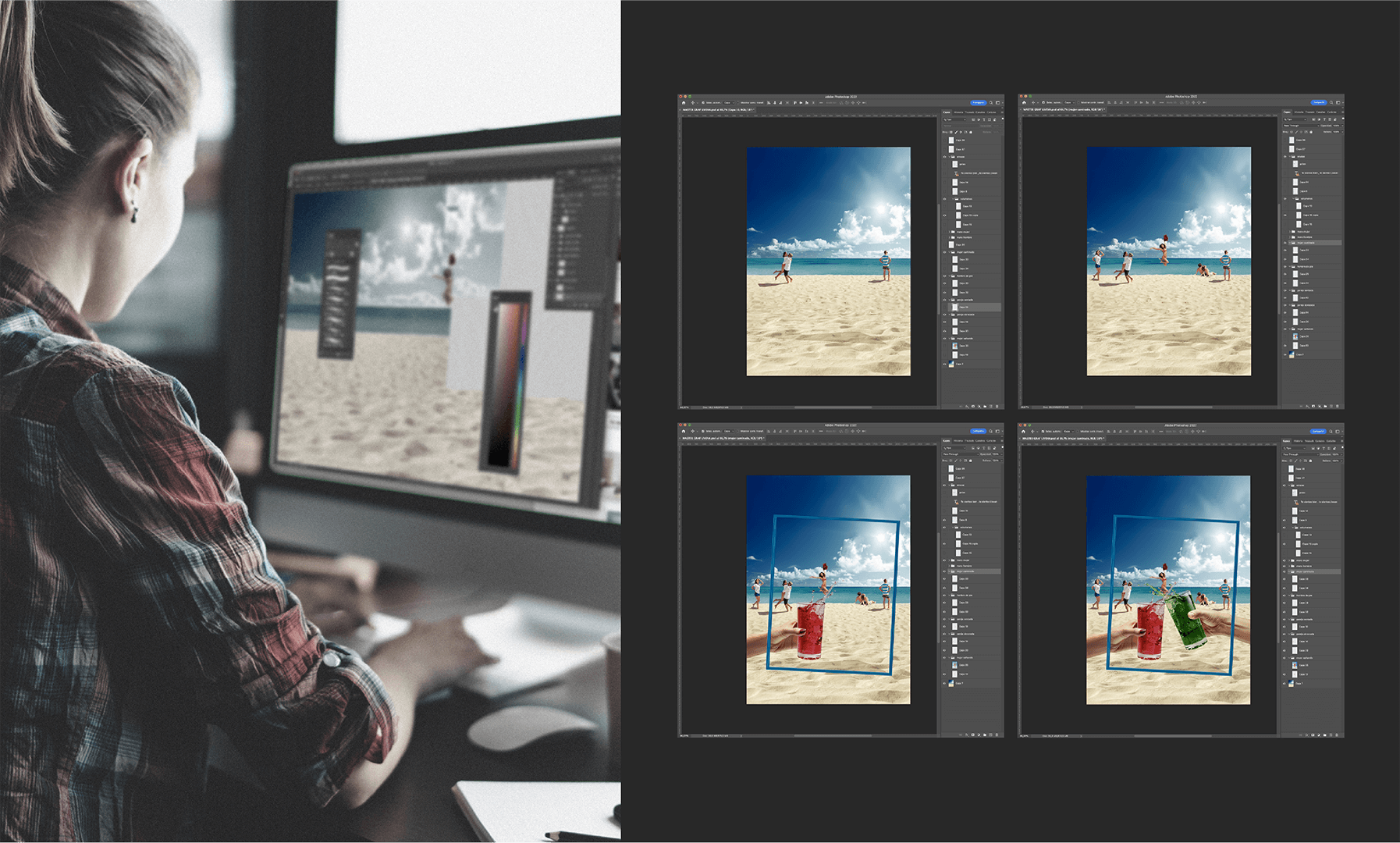1400x843 pixels.
Task: Open the layer filter type dropdown in the top-left window
Action: 955,119
